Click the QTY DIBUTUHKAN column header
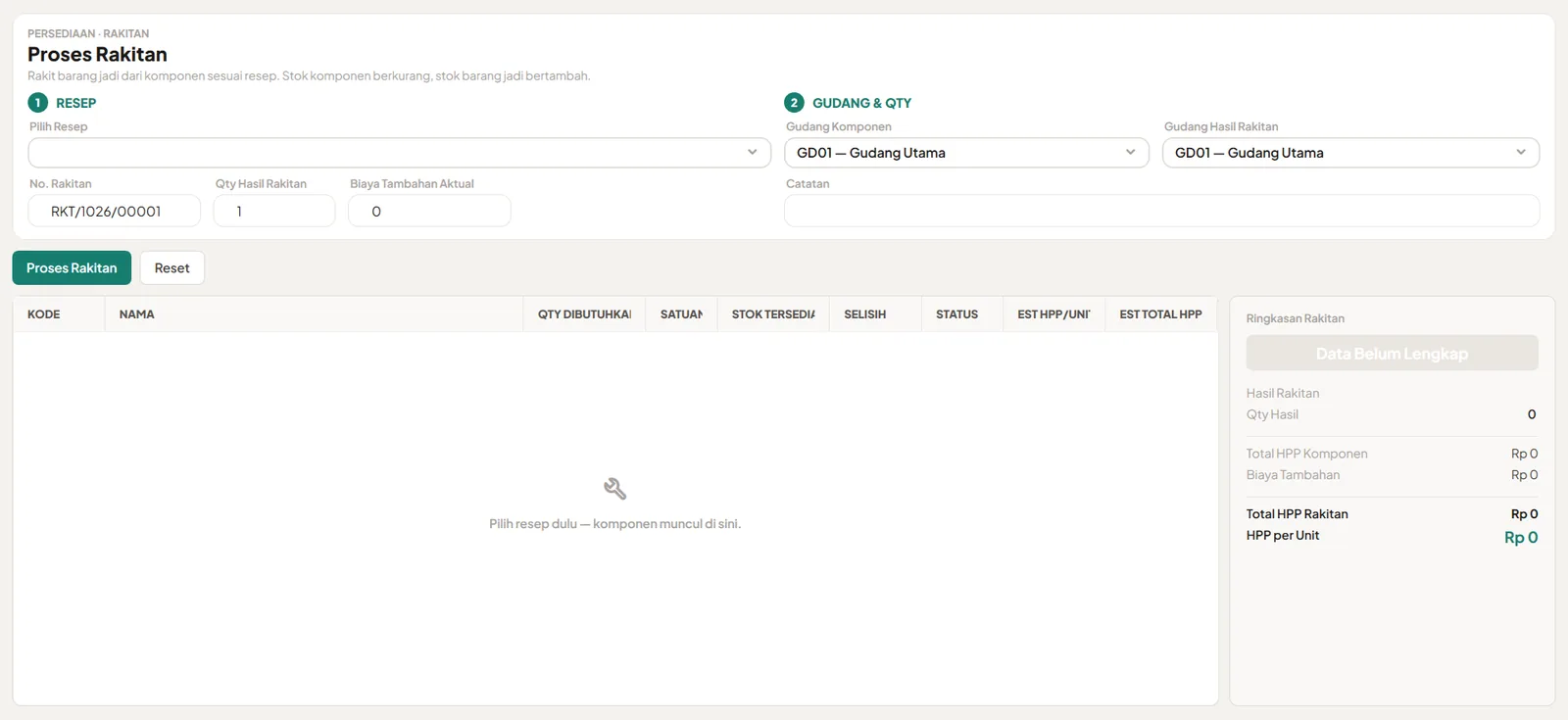 [584, 314]
